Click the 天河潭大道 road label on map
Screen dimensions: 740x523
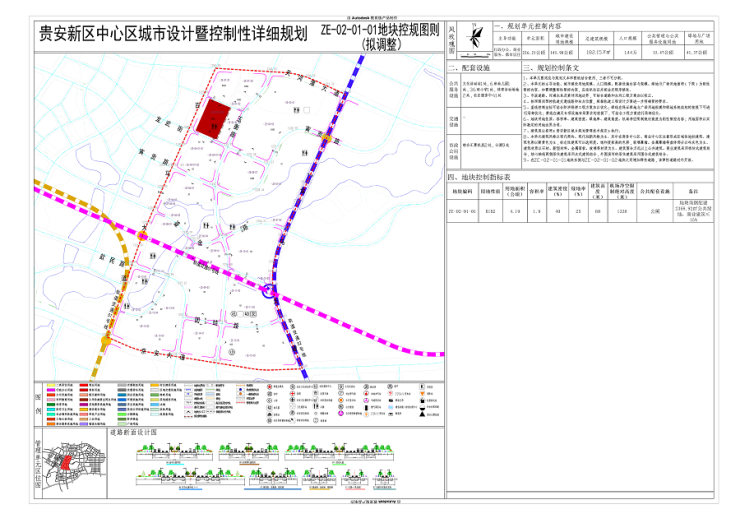pyautogui.click(x=312, y=84)
